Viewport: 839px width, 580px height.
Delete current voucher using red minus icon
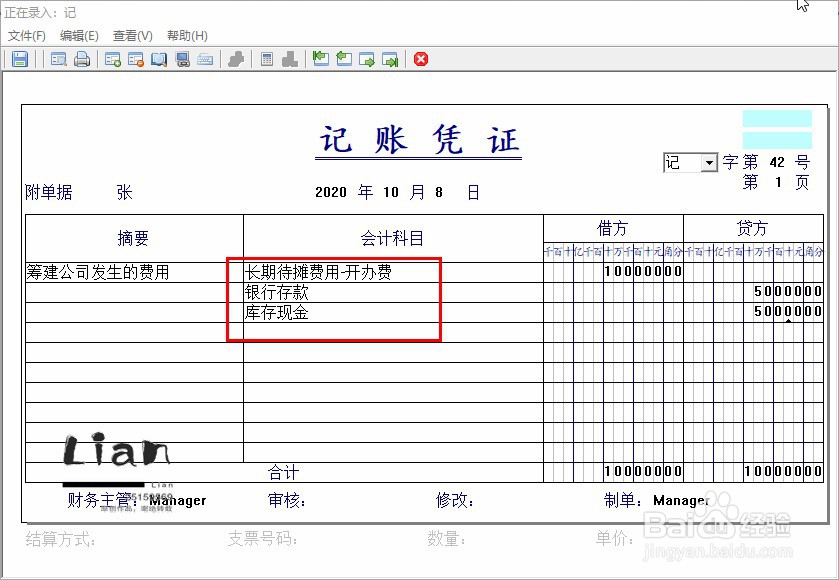point(133,58)
